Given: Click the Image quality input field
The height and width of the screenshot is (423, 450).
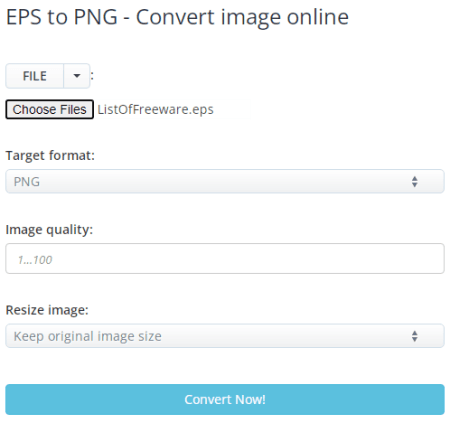Looking at the screenshot, I should (225, 259).
